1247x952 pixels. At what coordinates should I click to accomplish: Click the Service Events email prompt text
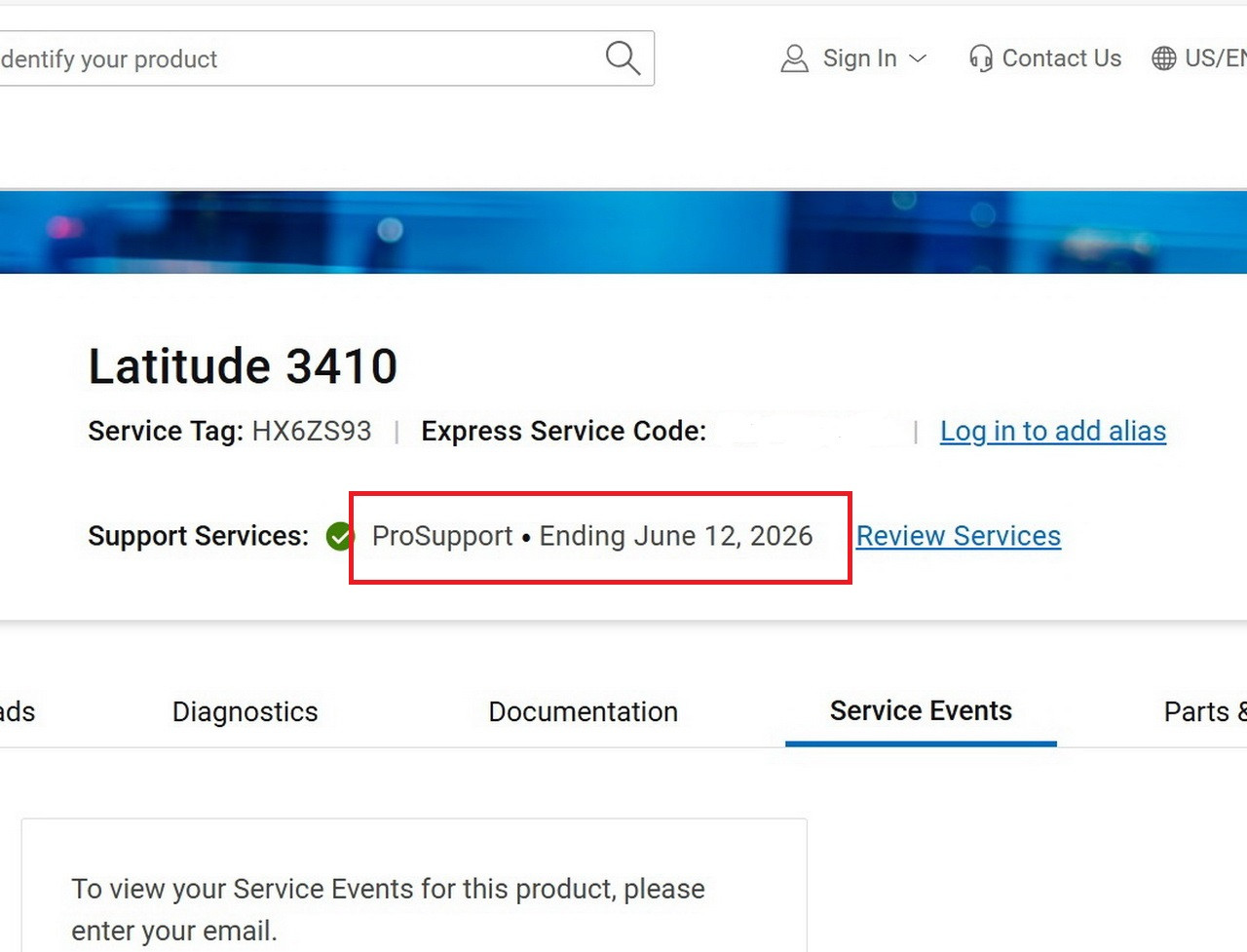pyautogui.click(x=388, y=909)
